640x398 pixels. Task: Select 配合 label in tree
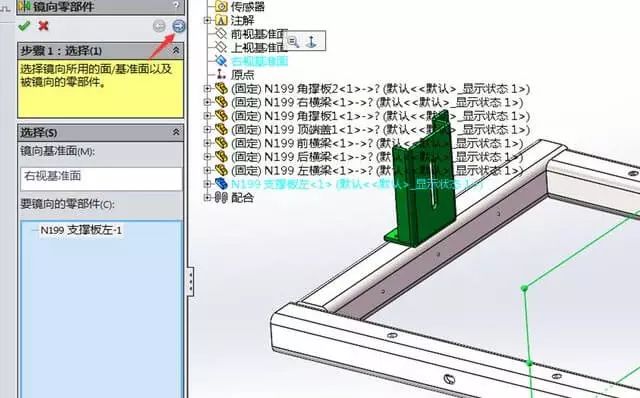pos(242,198)
